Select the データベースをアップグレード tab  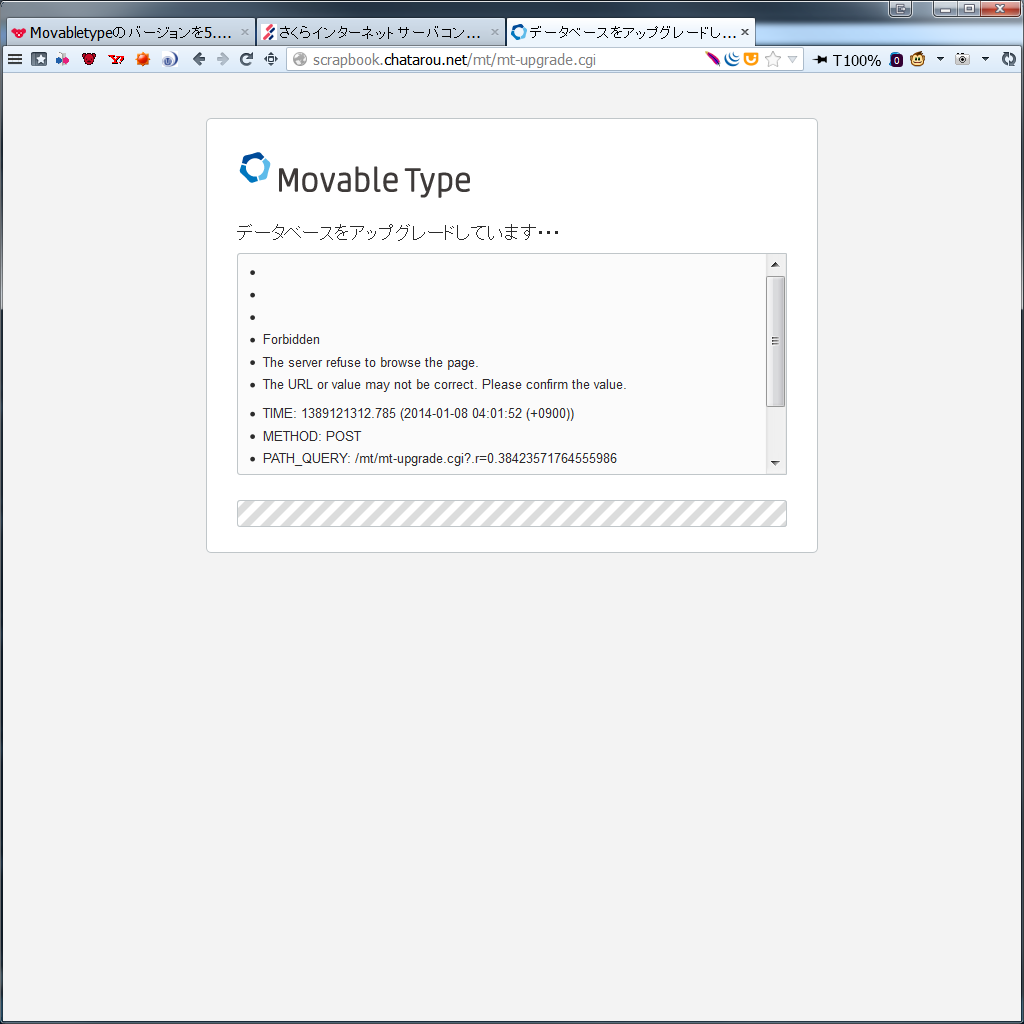click(x=631, y=32)
